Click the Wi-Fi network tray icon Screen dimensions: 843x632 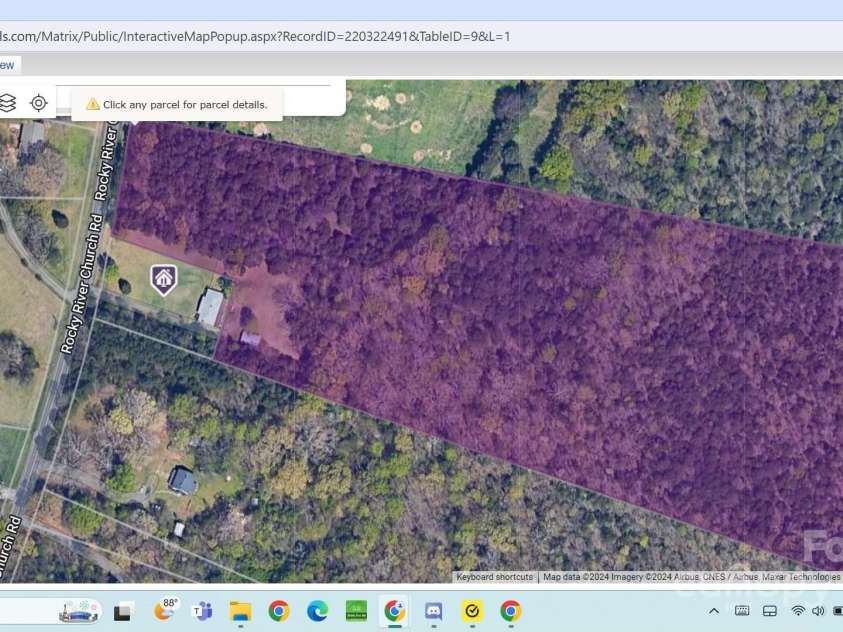pyautogui.click(x=798, y=611)
